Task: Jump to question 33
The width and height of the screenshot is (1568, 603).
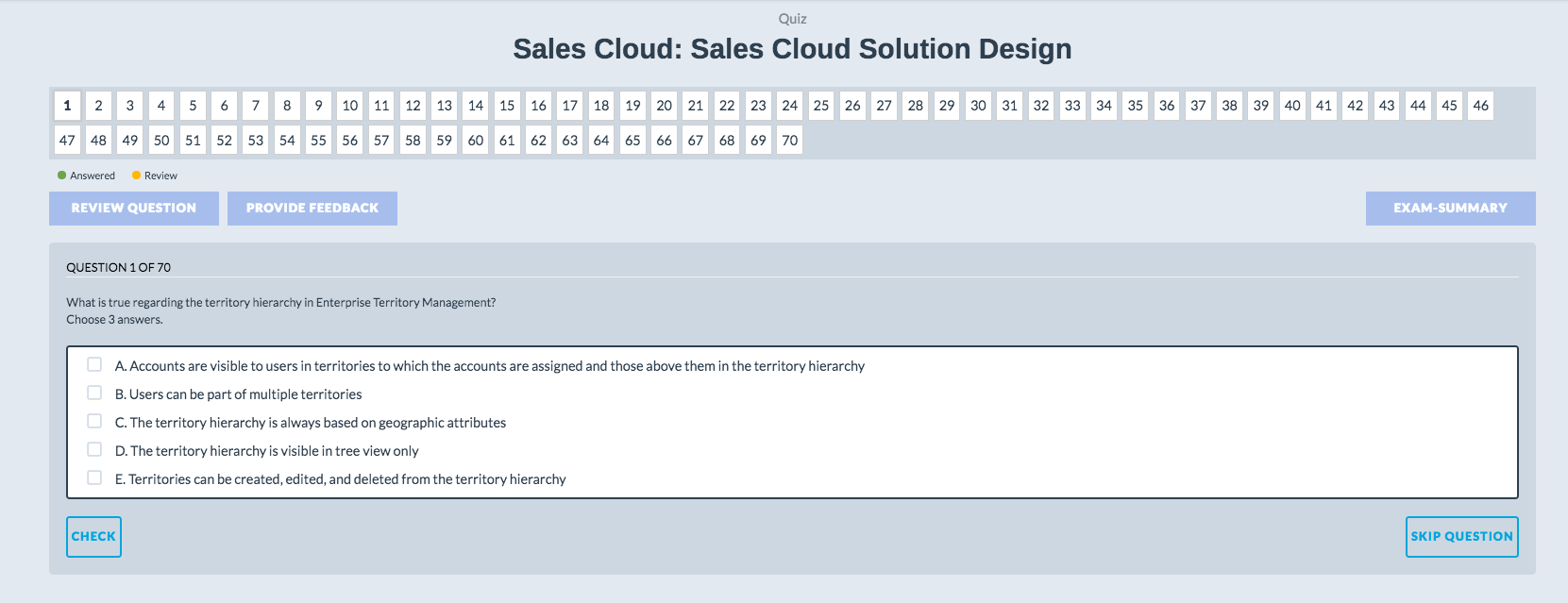Action: click(1072, 106)
